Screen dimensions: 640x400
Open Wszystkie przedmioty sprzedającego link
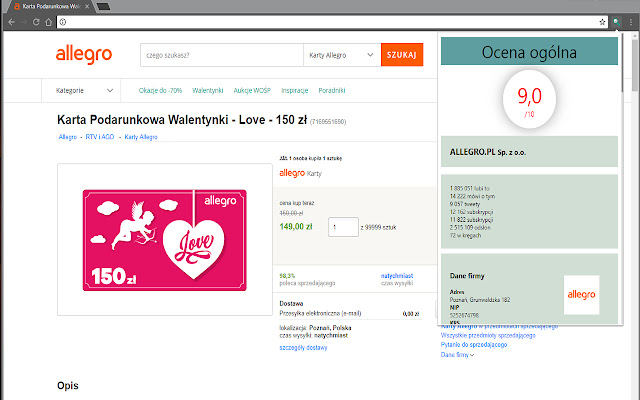[488, 336]
